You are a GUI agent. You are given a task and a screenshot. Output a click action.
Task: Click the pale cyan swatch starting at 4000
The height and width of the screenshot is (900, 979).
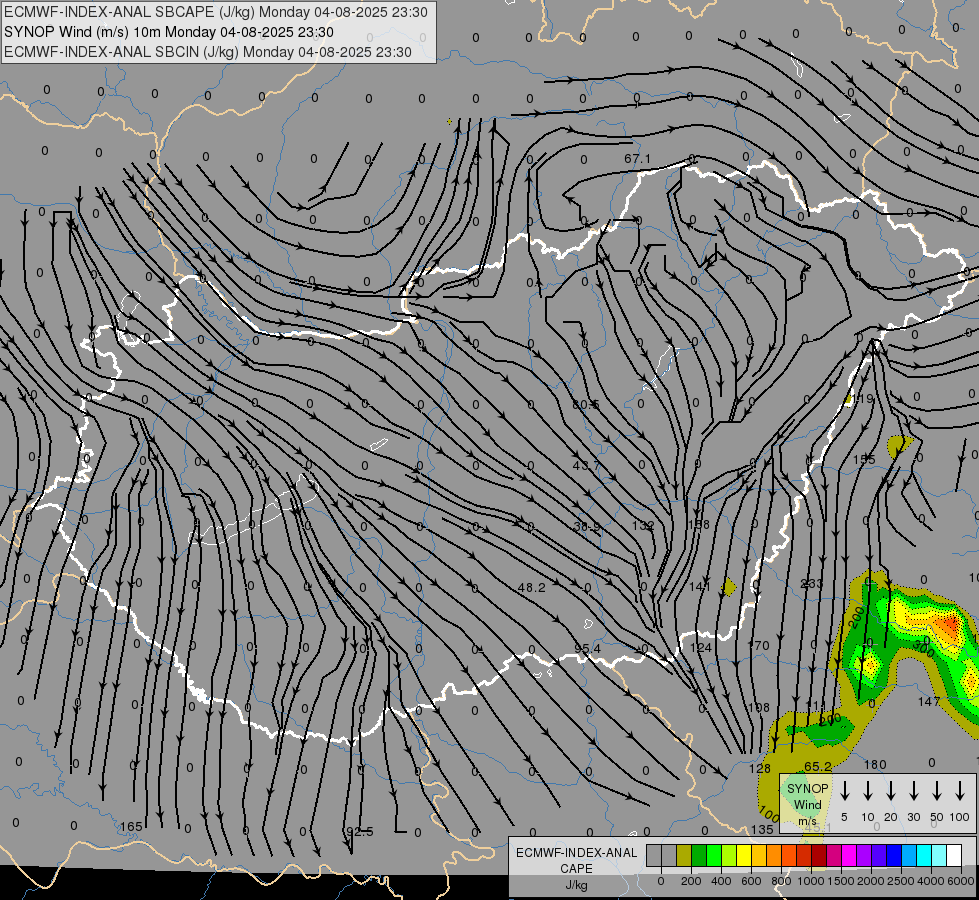pyautogui.click(x=939, y=855)
